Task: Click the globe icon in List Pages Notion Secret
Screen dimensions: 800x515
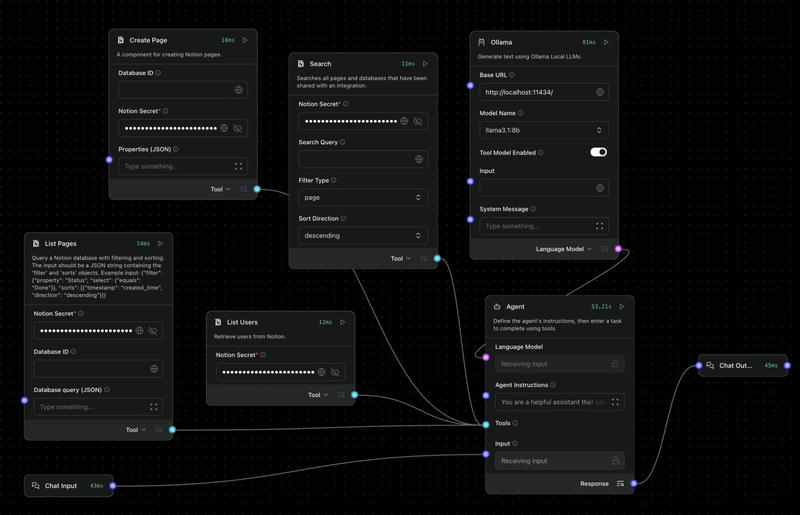Action: [x=139, y=331]
